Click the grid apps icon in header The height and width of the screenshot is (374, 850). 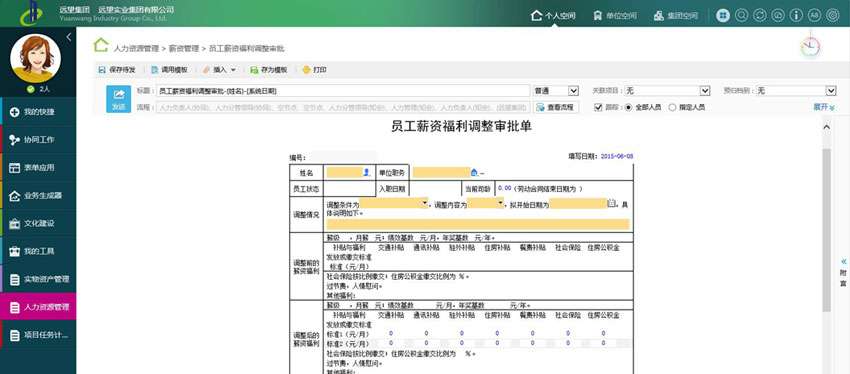point(723,15)
